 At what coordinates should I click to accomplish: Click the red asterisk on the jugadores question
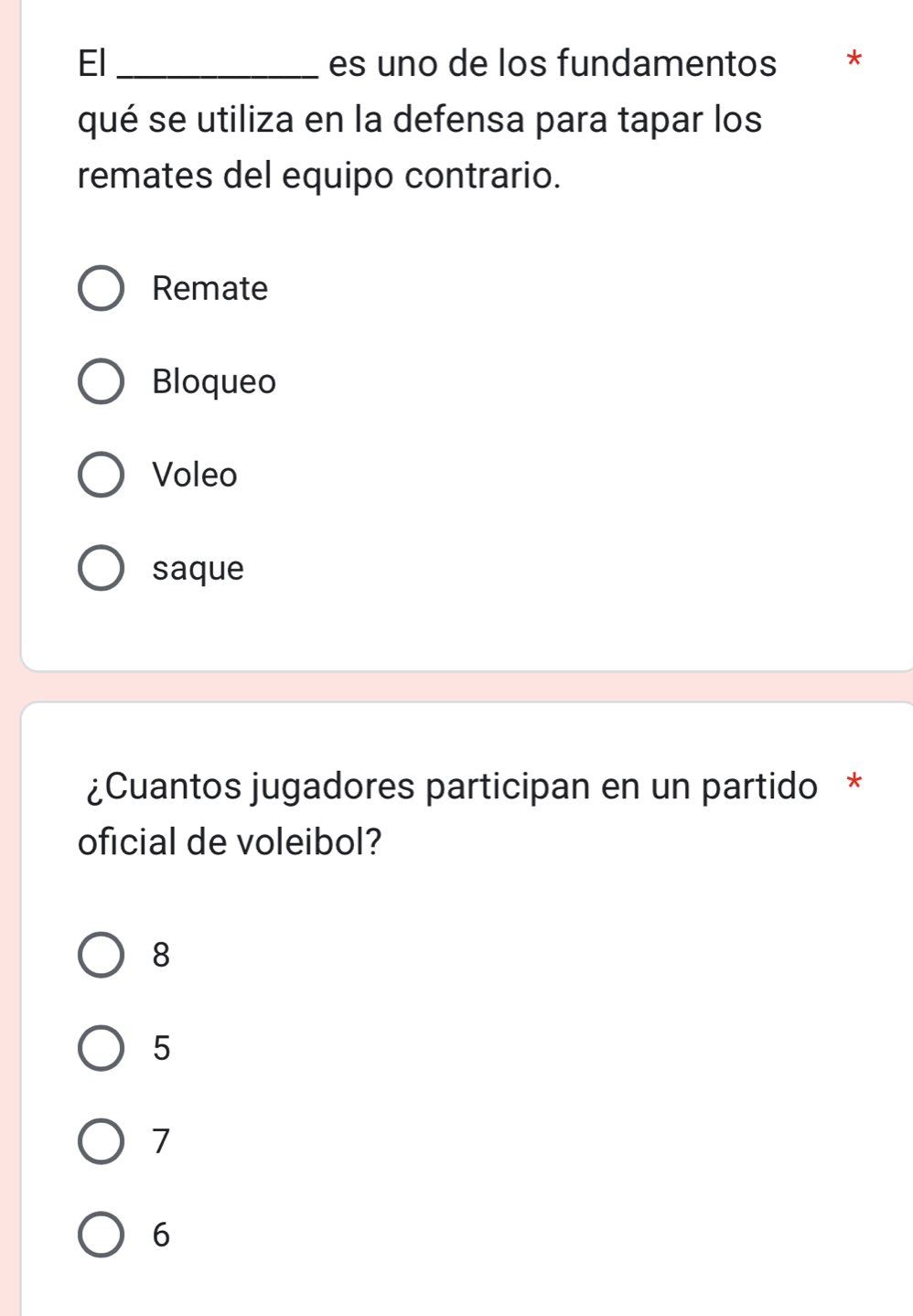pyautogui.click(x=854, y=783)
